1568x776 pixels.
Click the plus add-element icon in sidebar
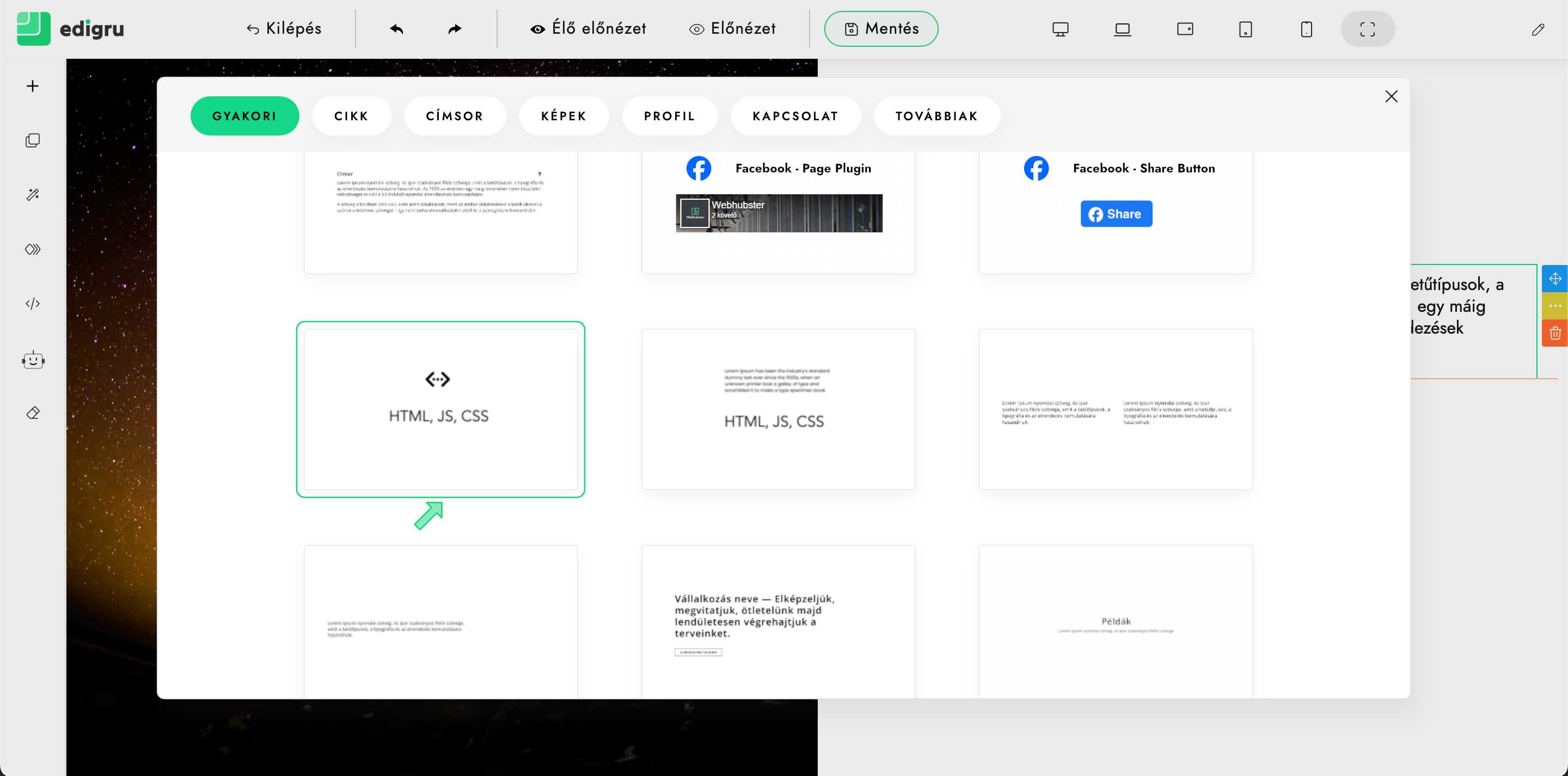[x=33, y=87]
